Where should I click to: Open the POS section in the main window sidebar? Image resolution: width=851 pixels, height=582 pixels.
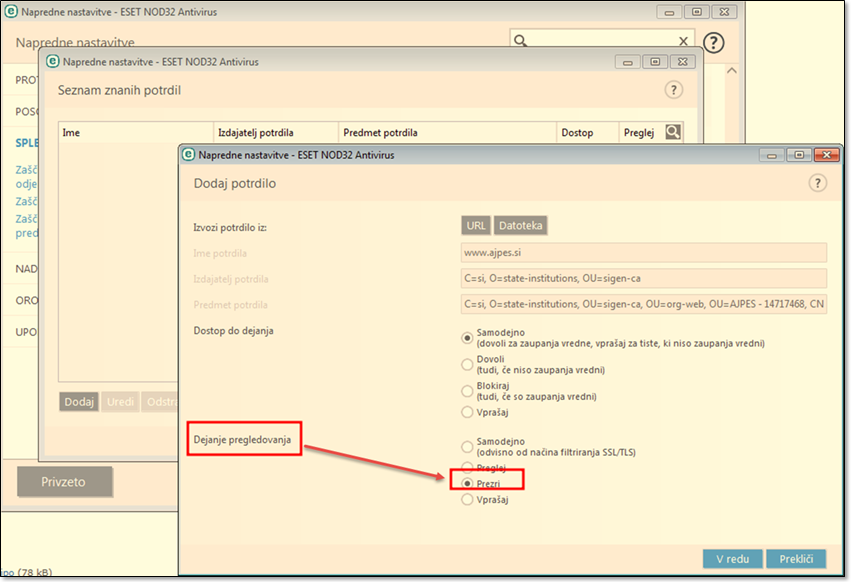tap(27, 111)
